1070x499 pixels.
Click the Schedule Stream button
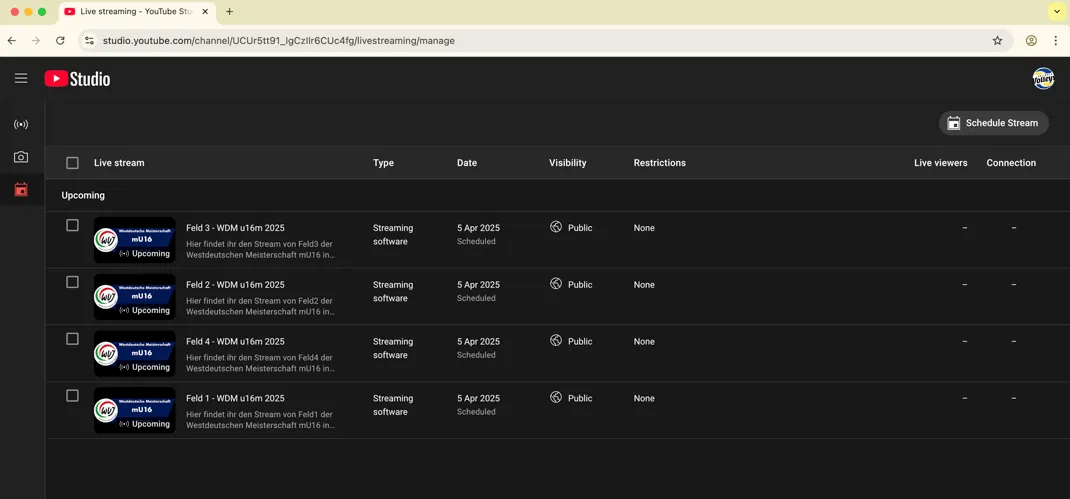coord(993,123)
